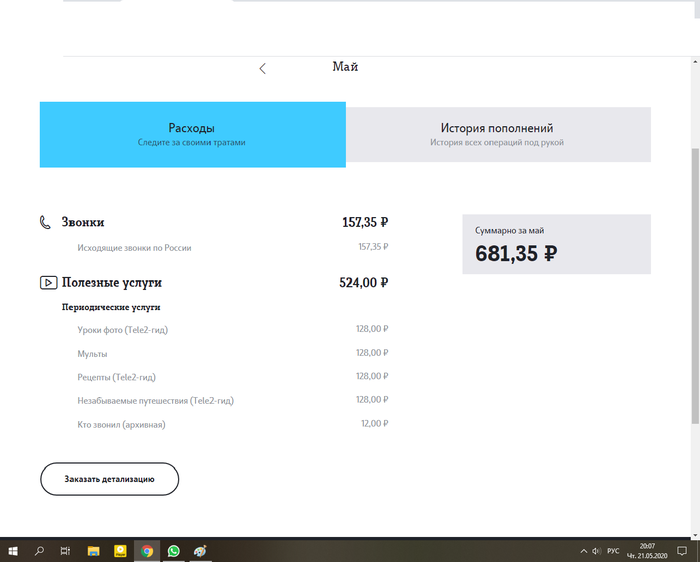Click the 681,35 ₽ monthly total
700x562 pixels.
click(x=516, y=254)
